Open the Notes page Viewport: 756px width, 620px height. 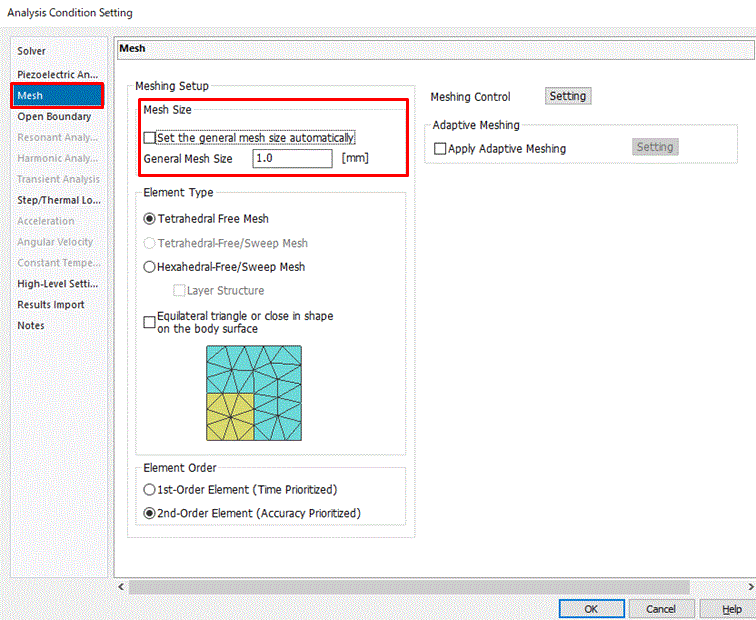click(x=31, y=325)
